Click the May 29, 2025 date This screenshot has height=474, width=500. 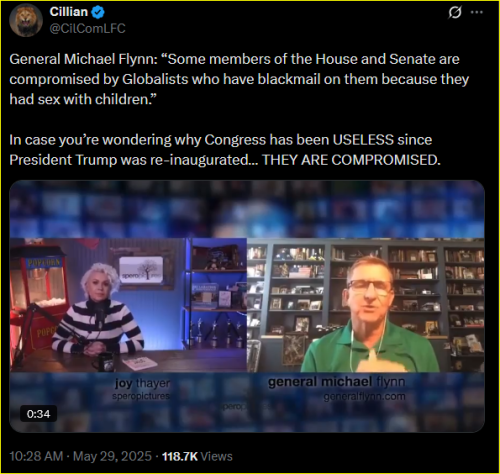point(112,456)
